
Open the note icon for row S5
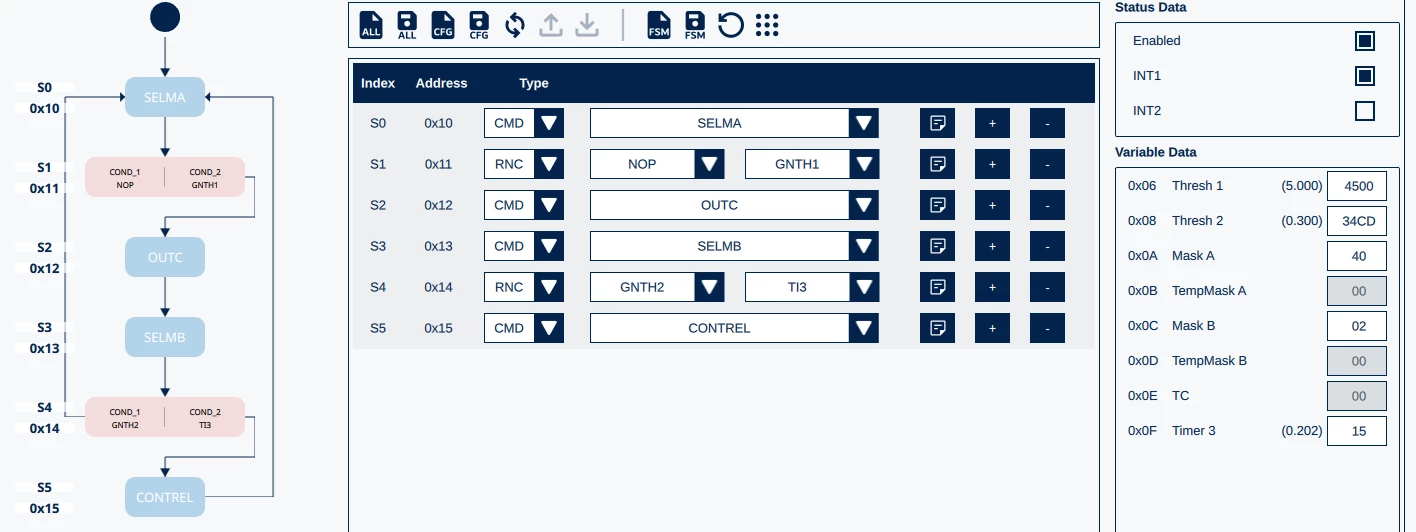(938, 328)
